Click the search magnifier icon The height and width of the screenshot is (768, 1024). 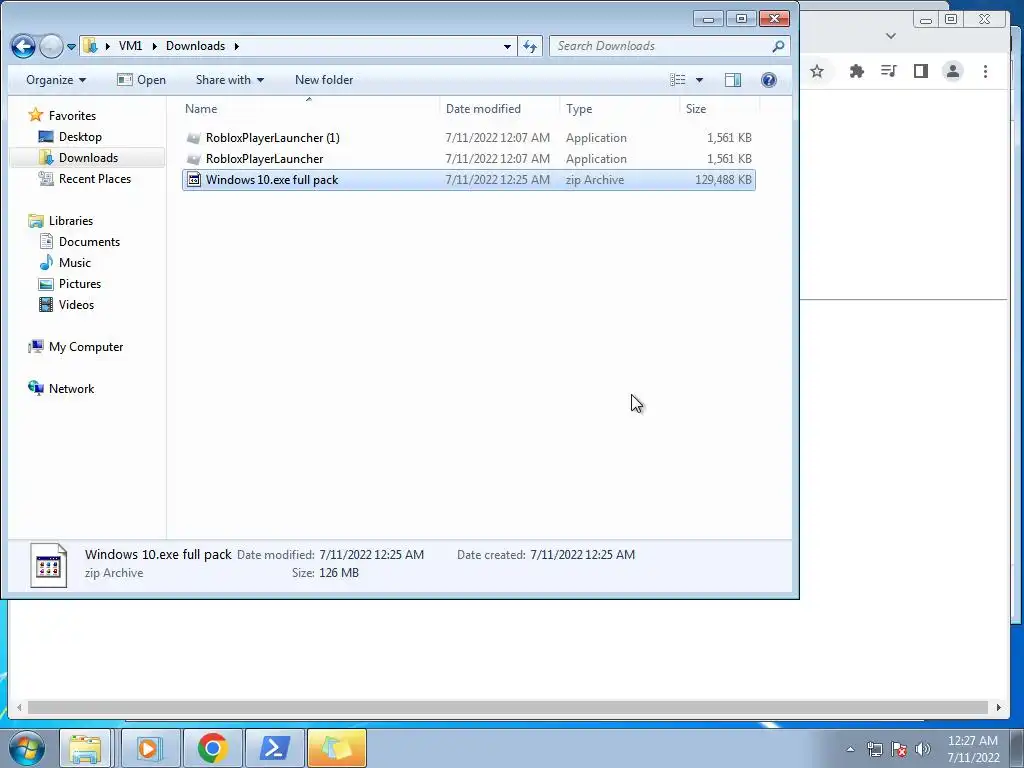[778, 46]
